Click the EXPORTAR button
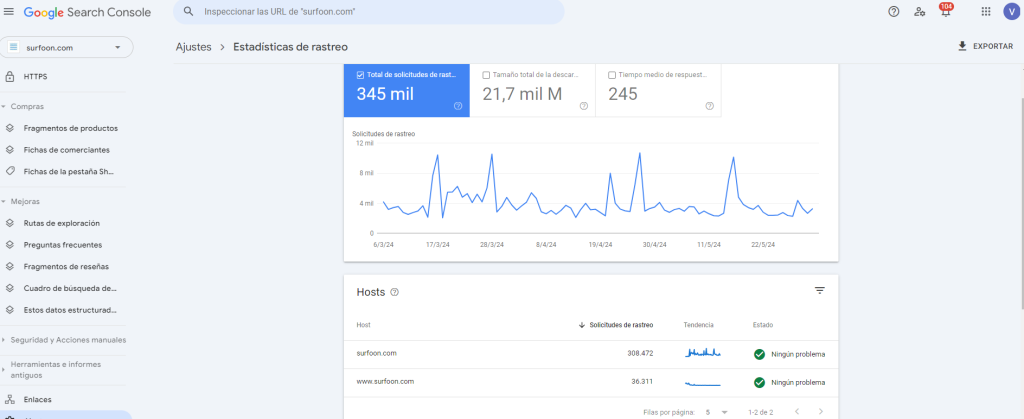The height and width of the screenshot is (419, 1024). 984,46
